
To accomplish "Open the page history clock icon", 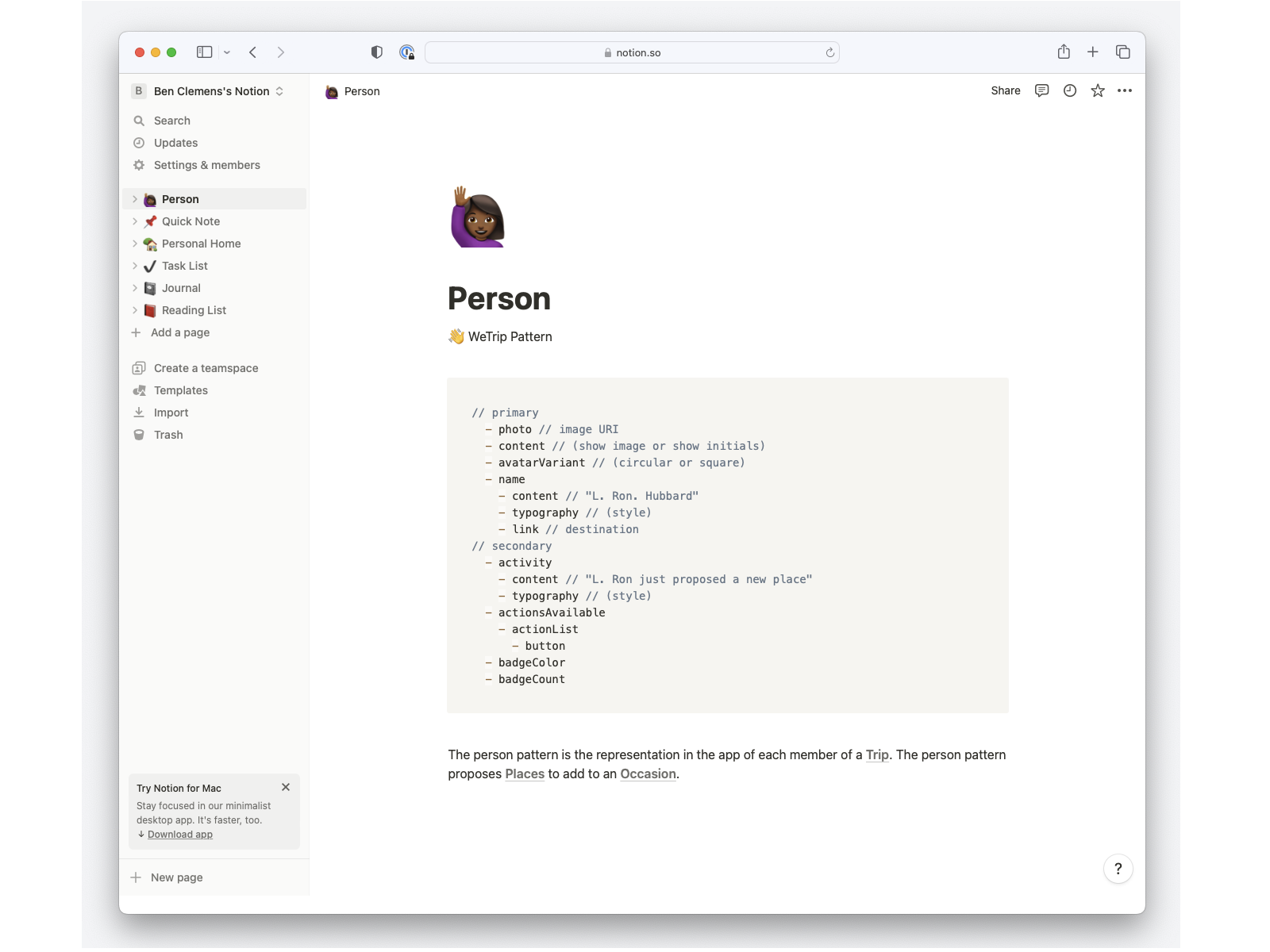I will (x=1069, y=90).
